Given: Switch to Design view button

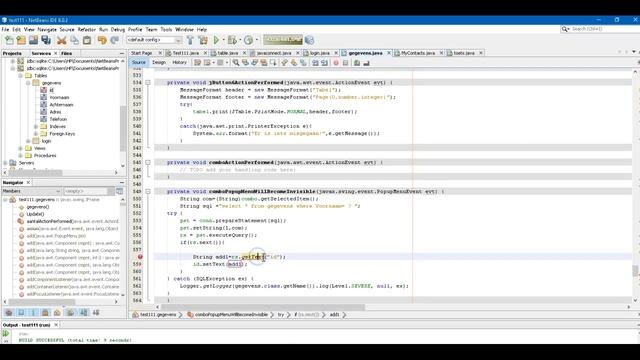Looking at the screenshot, I should pyautogui.click(x=159, y=62).
